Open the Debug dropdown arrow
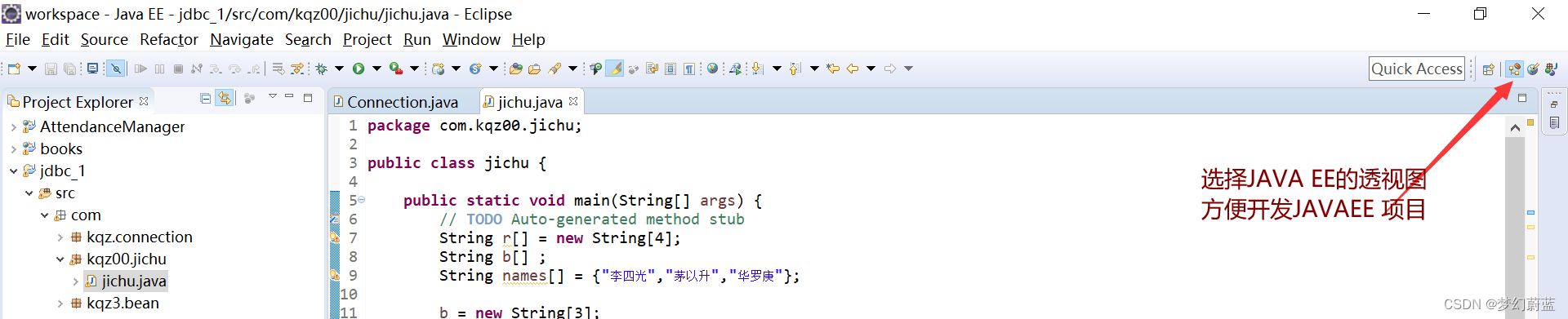The height and width of the screenshot is (319, 1568). 339,69
